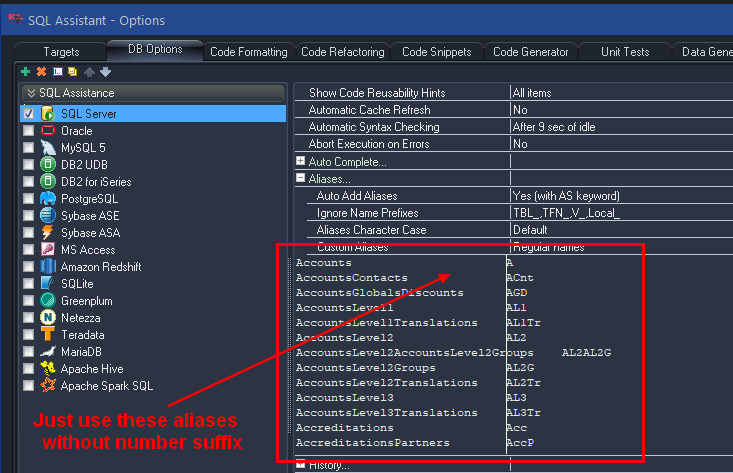Image resolution: width=733 pixels, height=473 pixels.
Task: Enable the MariaDB checkbox
Action: [29, 351]
